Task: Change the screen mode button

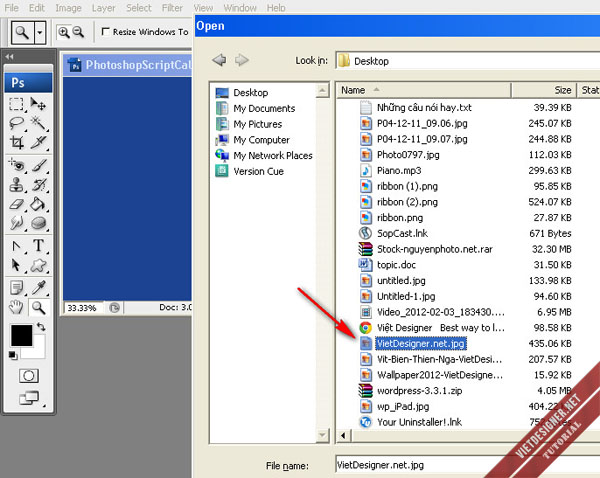Action: pyautogui.click(x=29, y=398)
